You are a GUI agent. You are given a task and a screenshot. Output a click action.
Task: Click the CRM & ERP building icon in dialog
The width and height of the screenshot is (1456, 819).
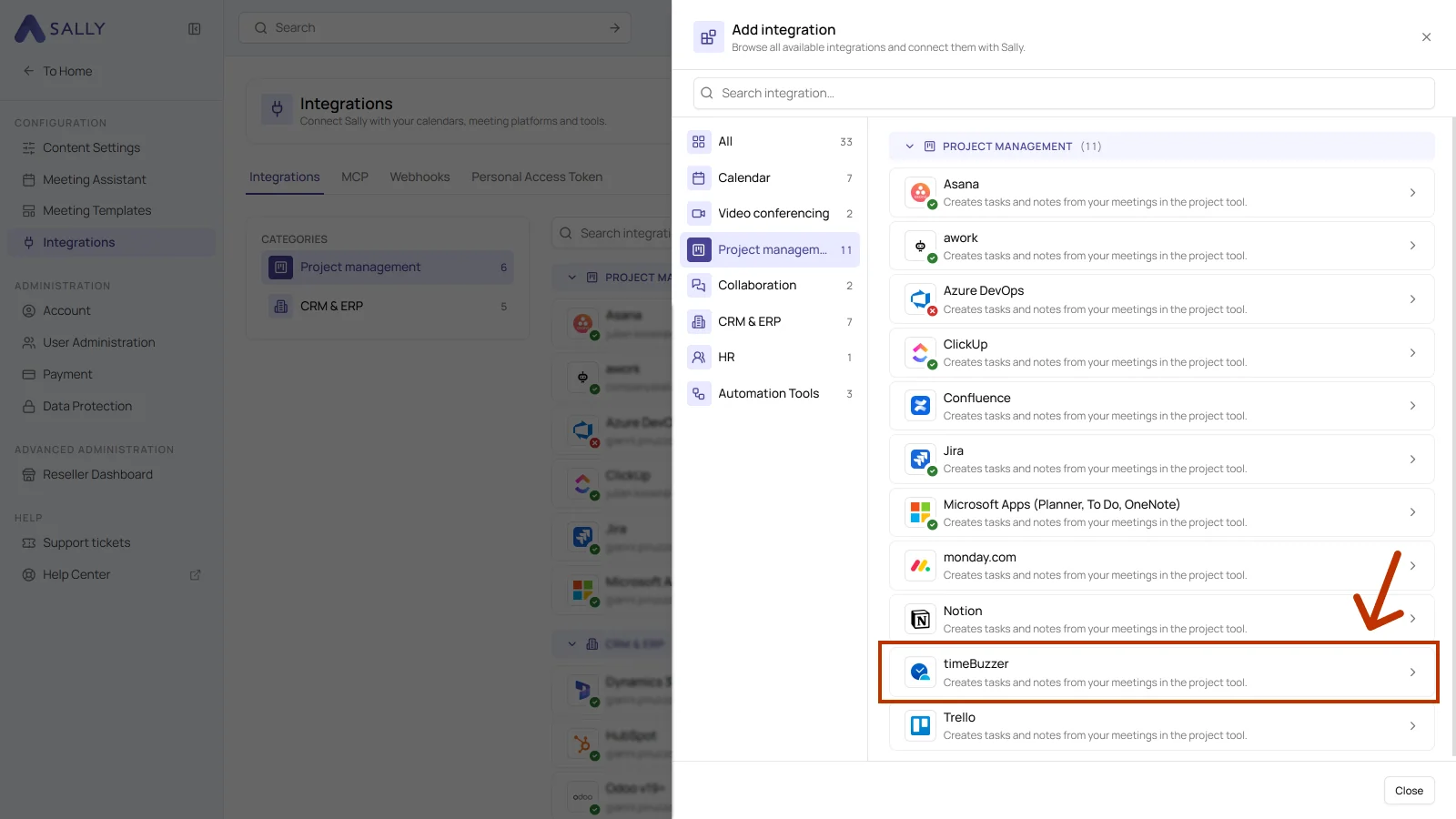tap(699, 322)
